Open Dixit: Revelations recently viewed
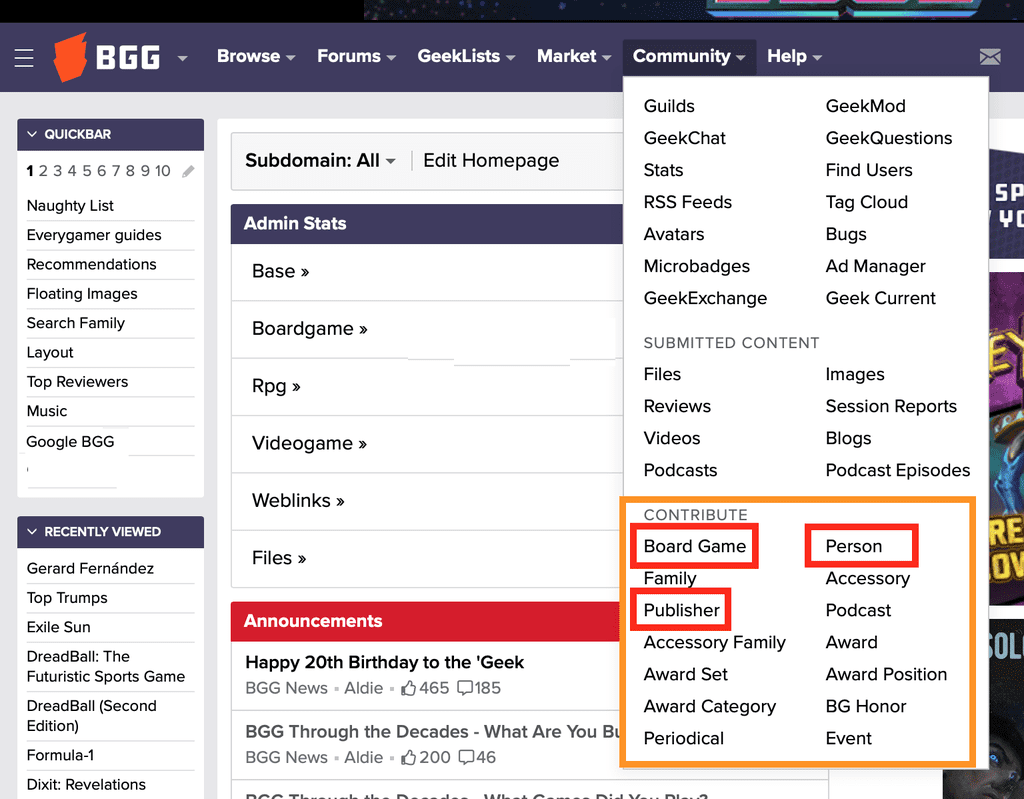The width and height of the screenshot is (1024, 799). (86, 784)
